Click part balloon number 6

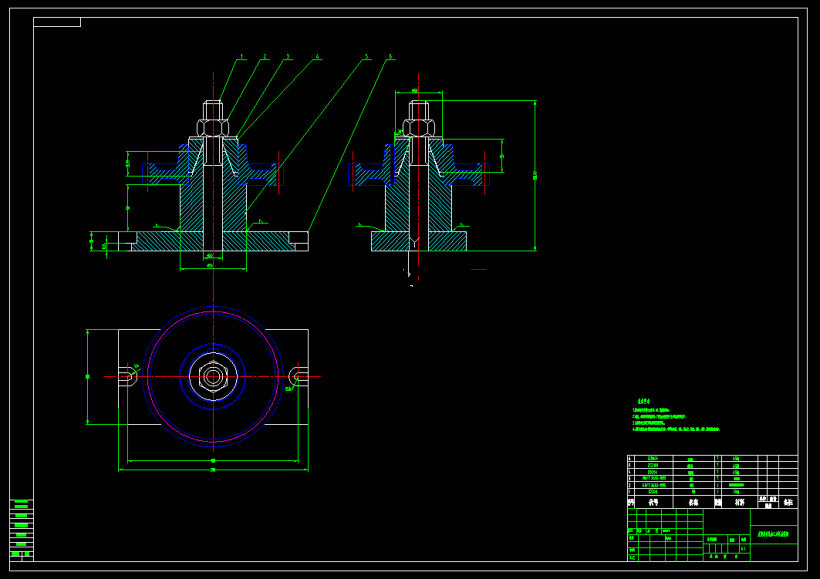(390, 56)
